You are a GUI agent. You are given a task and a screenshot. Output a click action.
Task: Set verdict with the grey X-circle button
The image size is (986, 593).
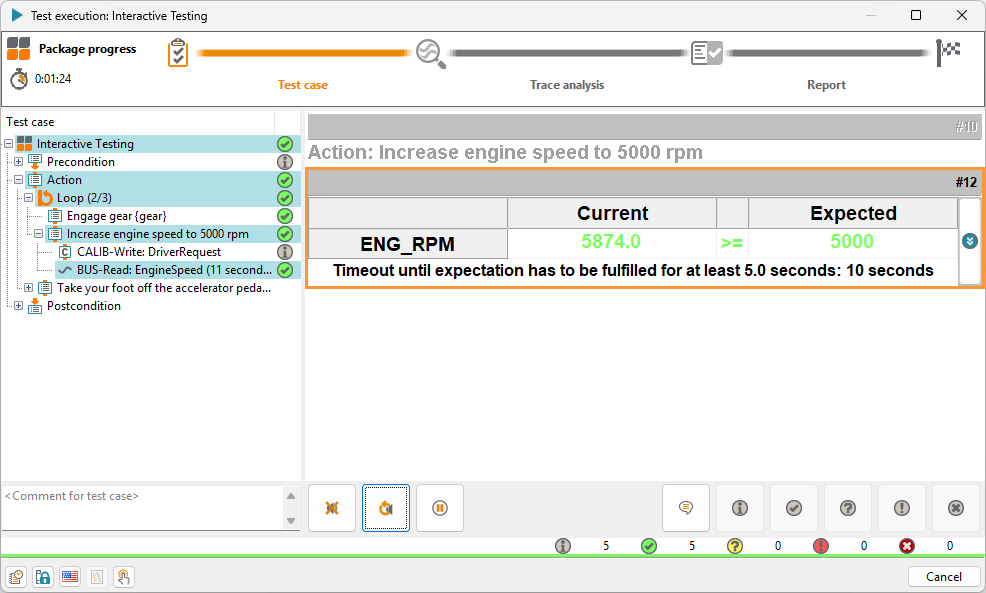point(956,508)
